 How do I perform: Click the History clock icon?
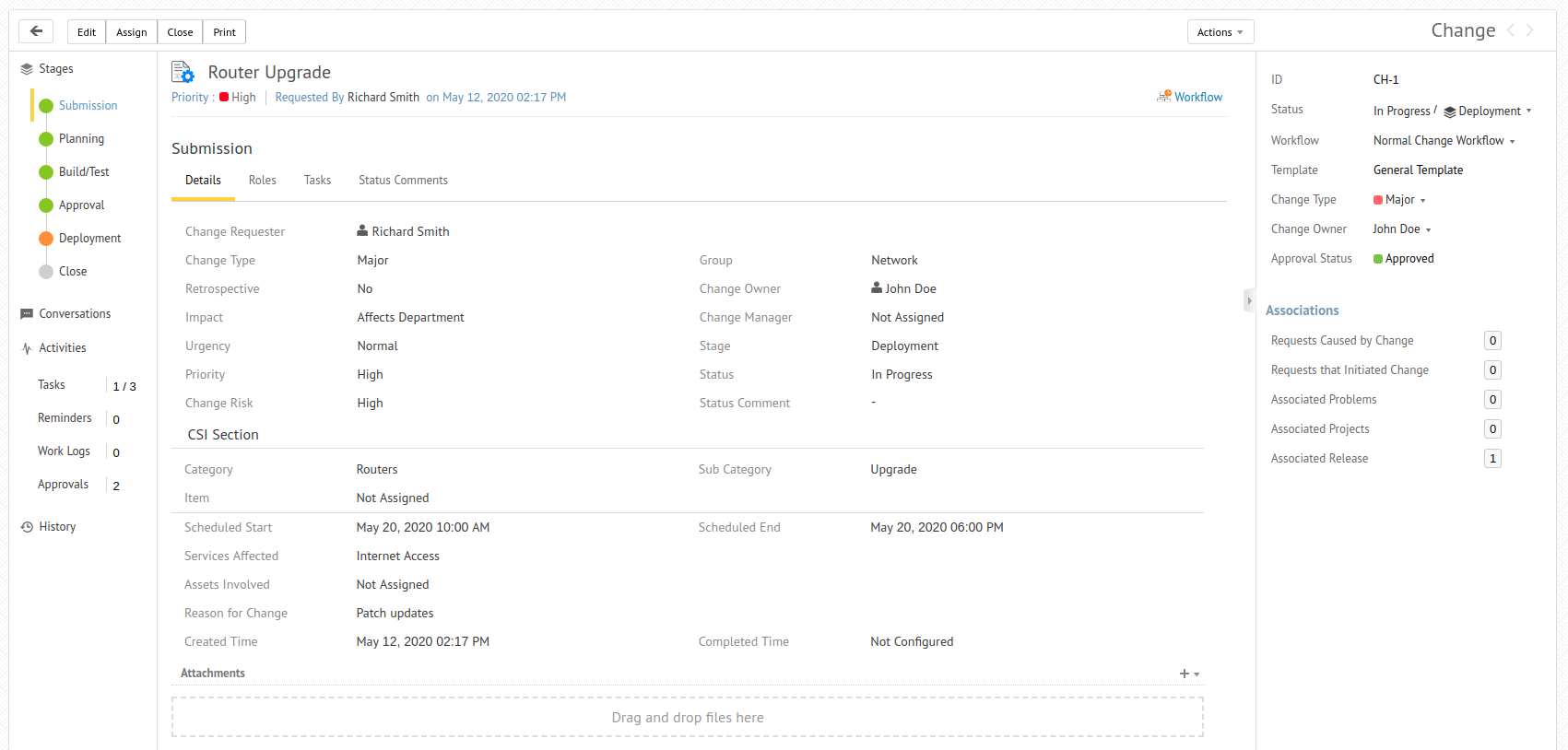click(27, 527)
